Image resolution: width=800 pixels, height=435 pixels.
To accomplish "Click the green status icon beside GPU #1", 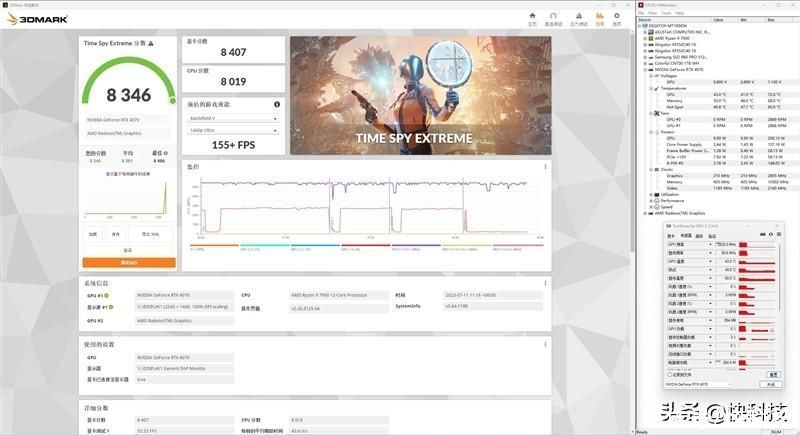I will pos(107,295).
